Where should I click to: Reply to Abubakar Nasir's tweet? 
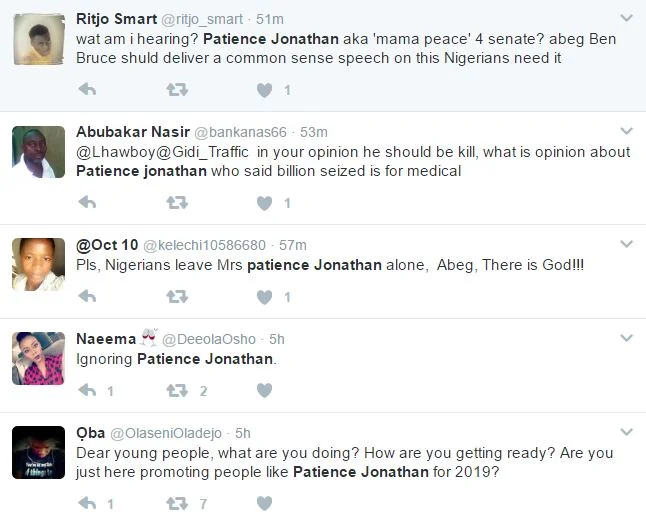(x=87, y=203)
